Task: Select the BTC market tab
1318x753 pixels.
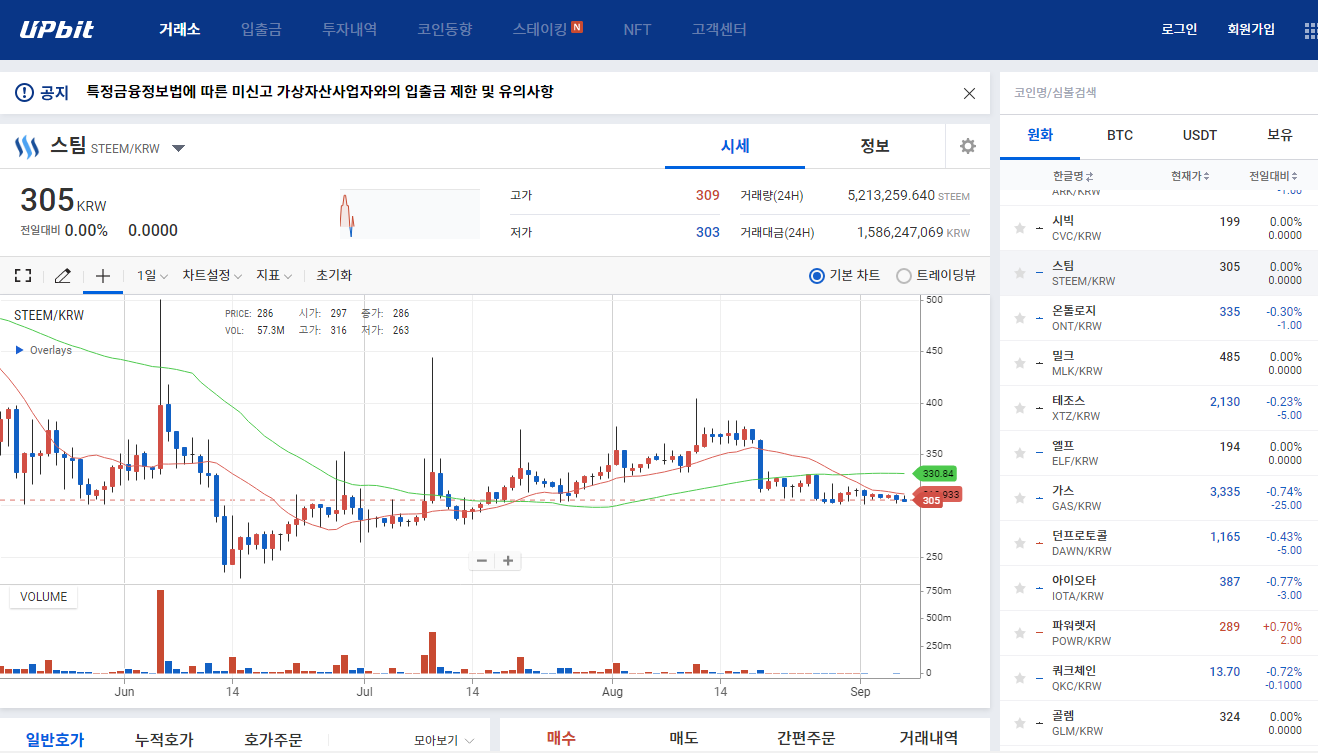Action: tap(1120, 135)
